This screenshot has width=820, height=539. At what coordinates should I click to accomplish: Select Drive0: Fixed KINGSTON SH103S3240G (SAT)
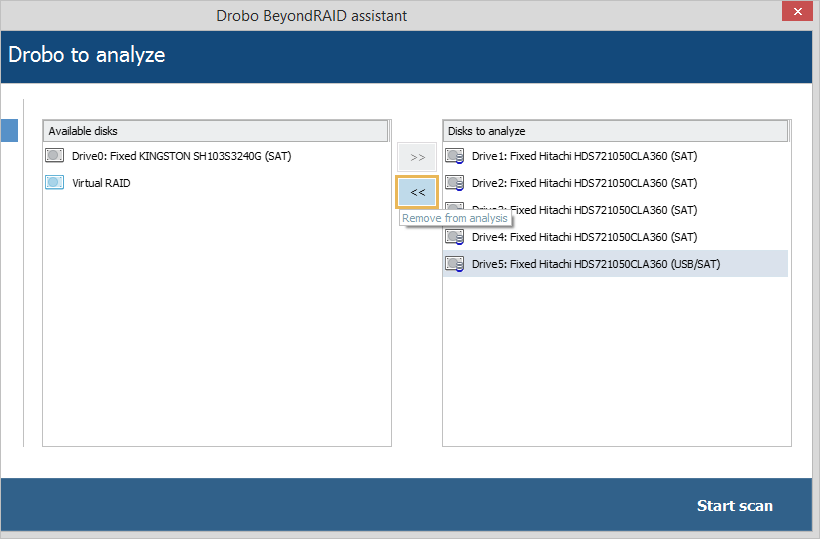click(x=217, y=156)
